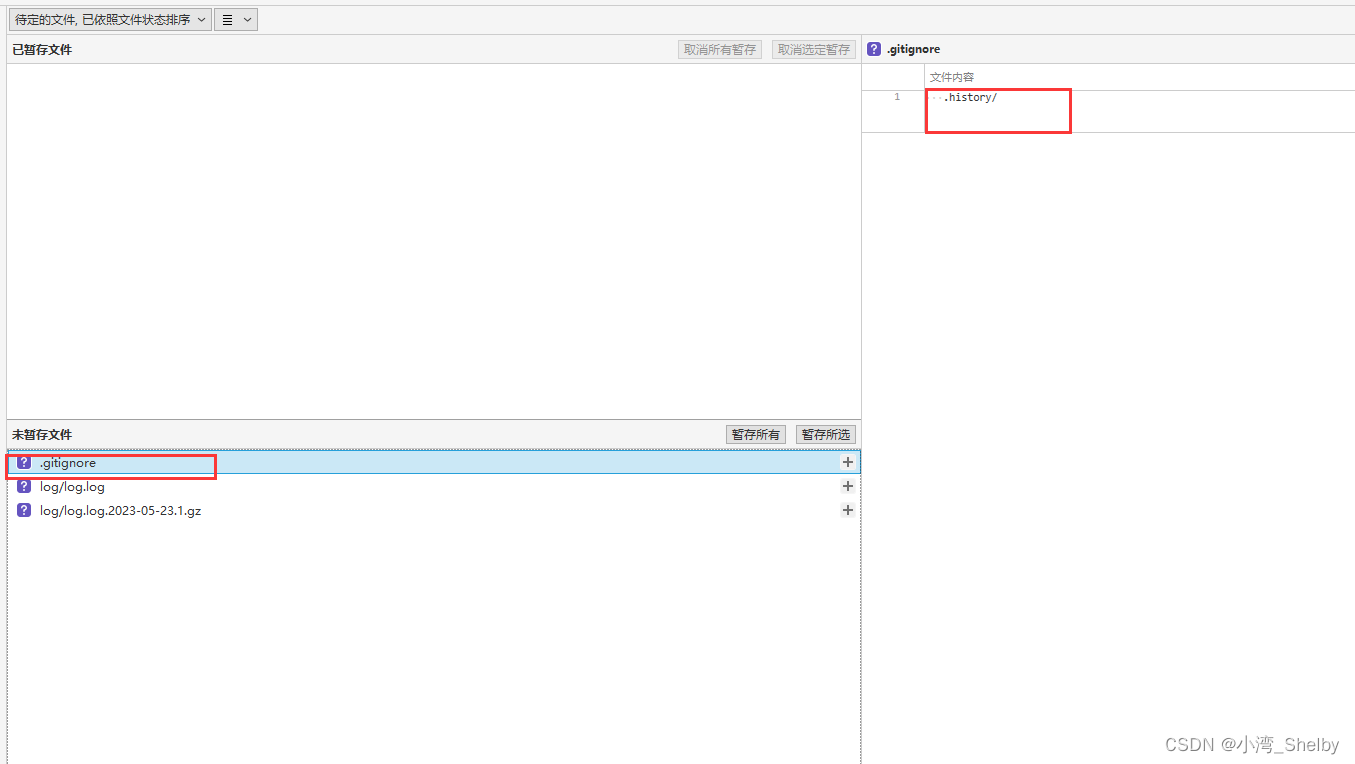Click the .gitignore icon in diff header
This screenshot has width=1355, height=764.
(874, 49)
